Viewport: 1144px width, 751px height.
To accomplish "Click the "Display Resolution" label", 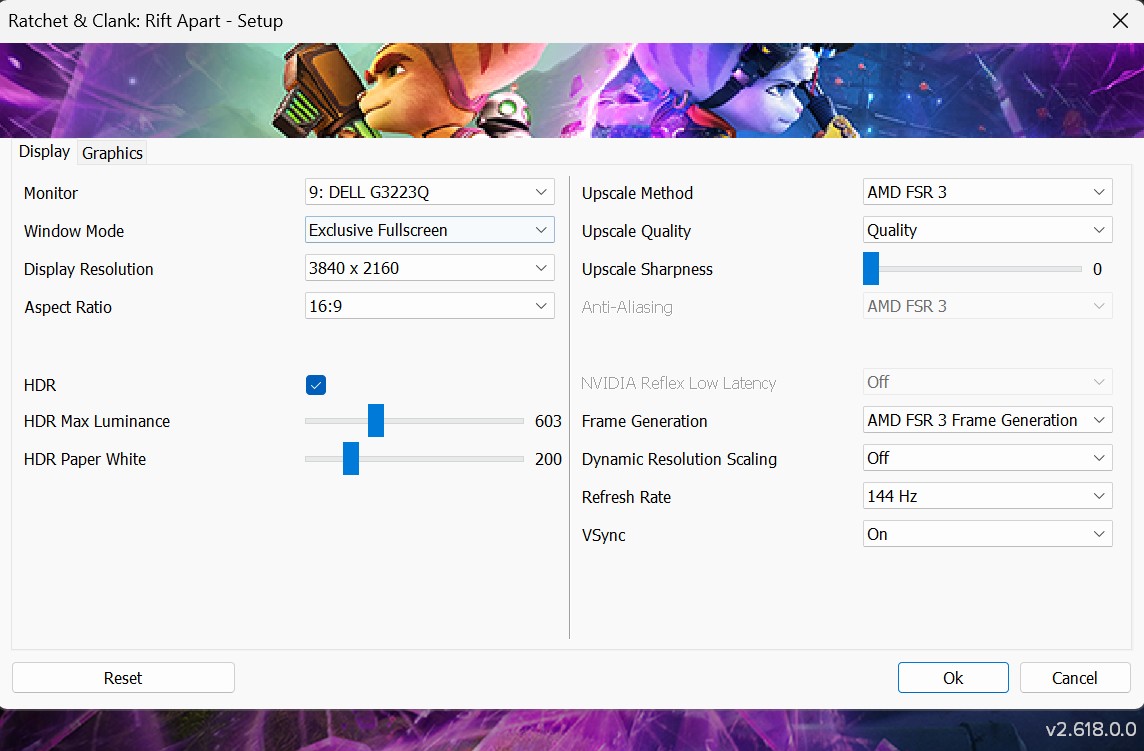I will 88,269.
